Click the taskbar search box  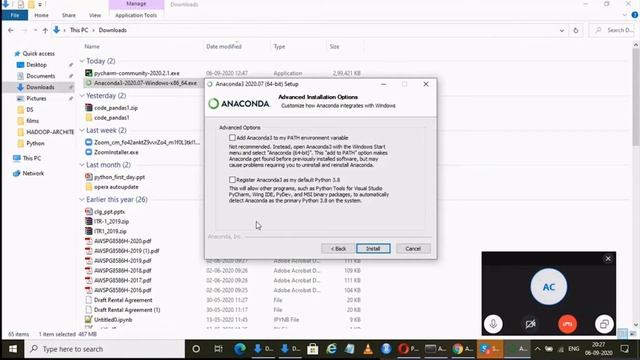[x=104, y=349]
